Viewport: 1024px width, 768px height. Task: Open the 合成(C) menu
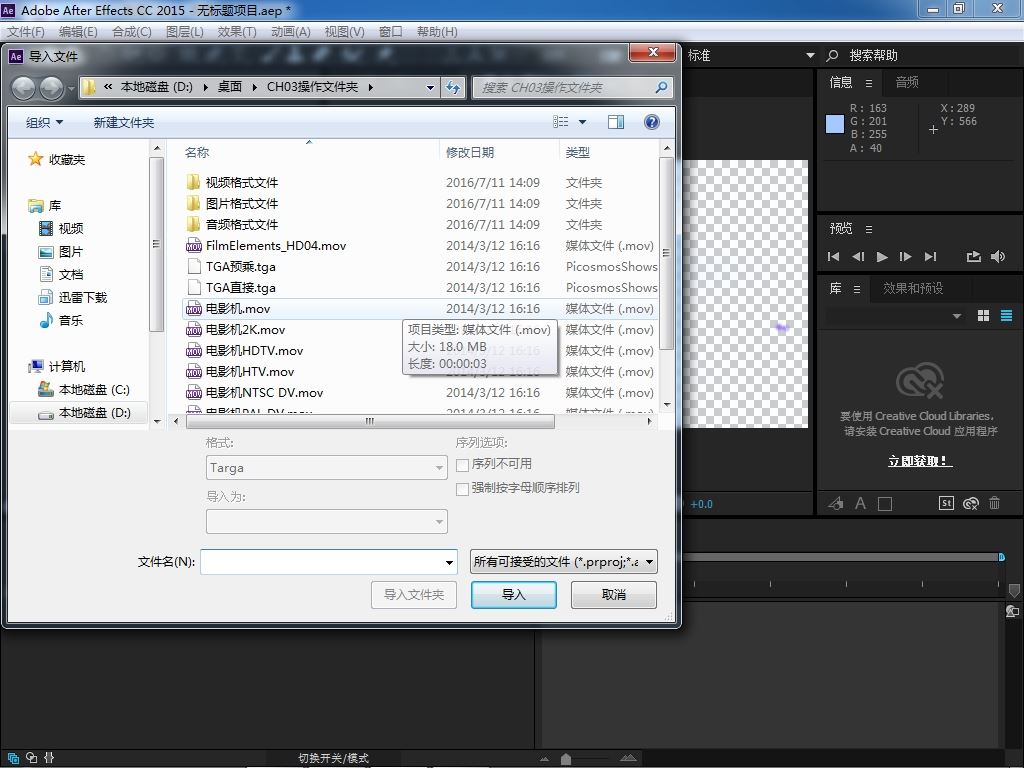[131, 31]
